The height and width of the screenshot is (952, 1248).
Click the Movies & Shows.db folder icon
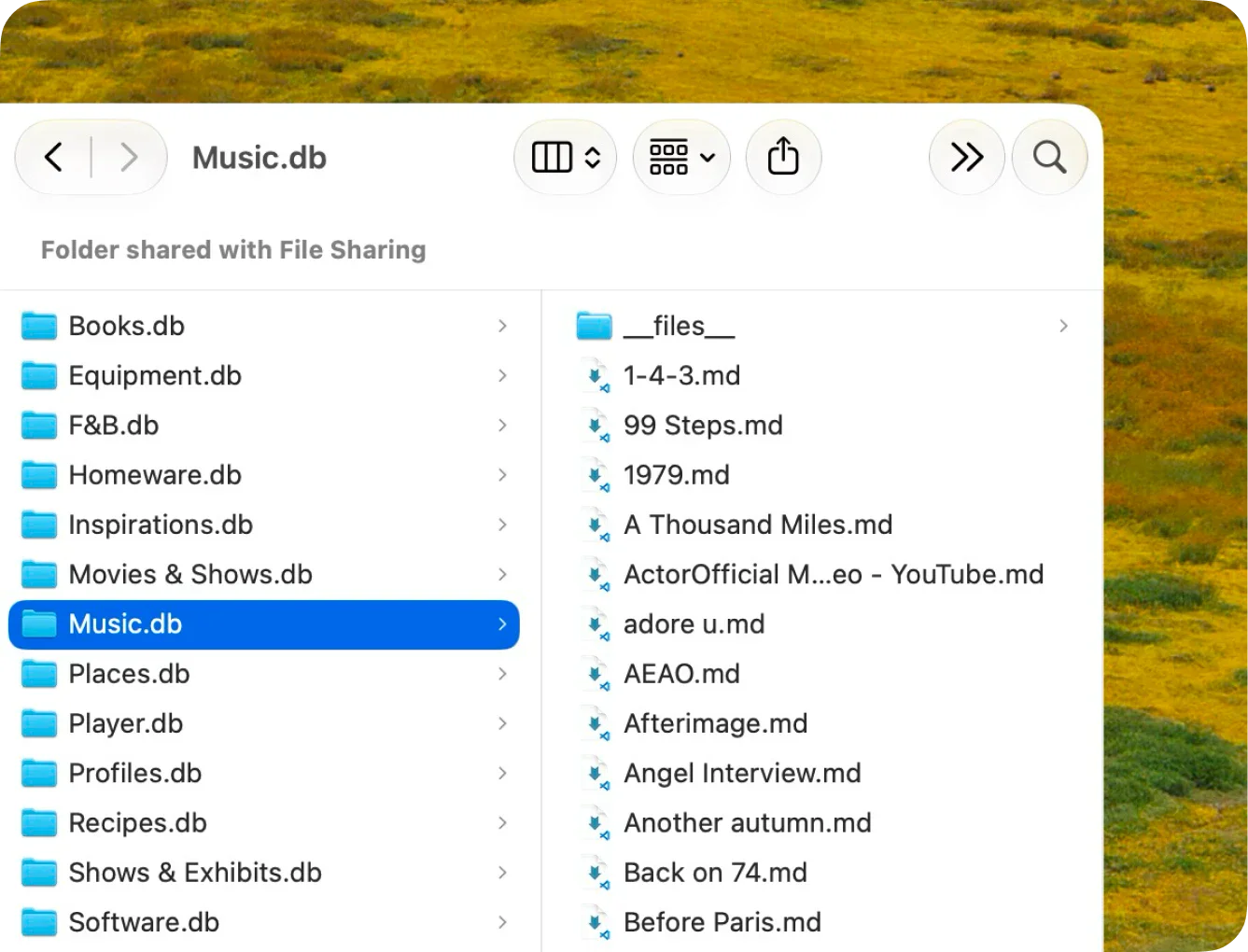click(39, 574)
